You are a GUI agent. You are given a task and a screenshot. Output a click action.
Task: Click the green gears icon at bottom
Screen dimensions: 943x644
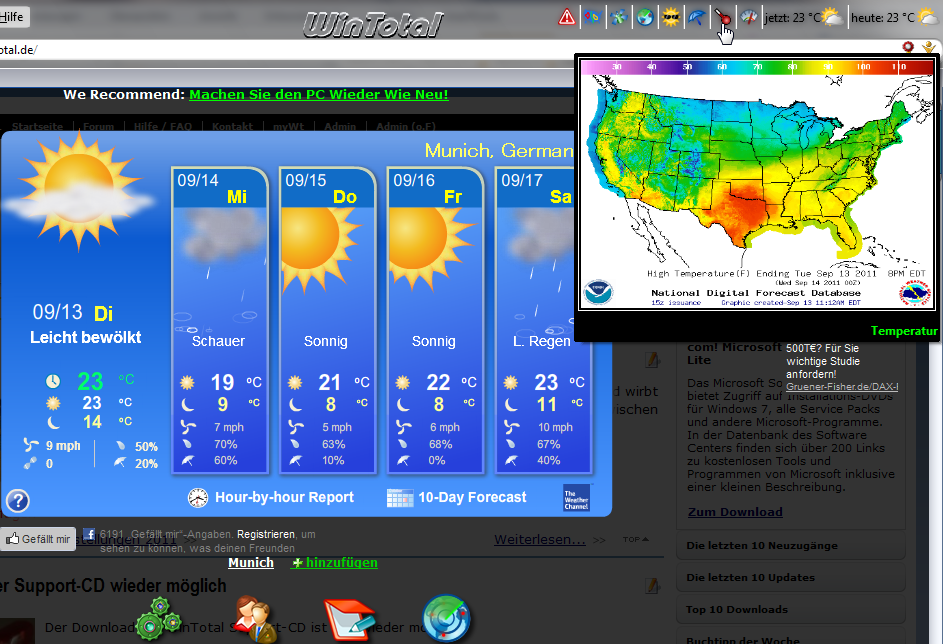click(x=159, y=619)
